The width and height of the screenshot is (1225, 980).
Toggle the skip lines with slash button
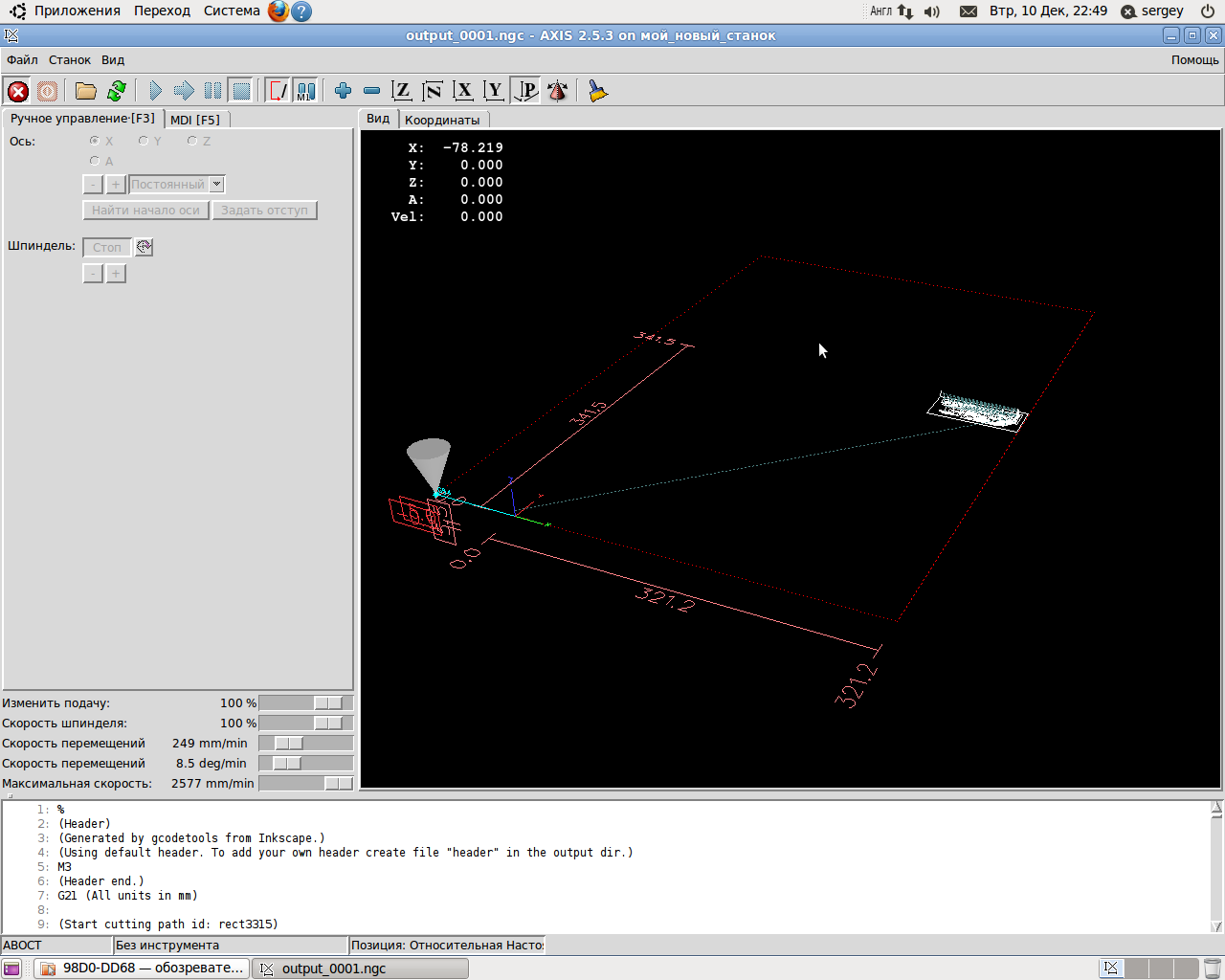point(277,91)
